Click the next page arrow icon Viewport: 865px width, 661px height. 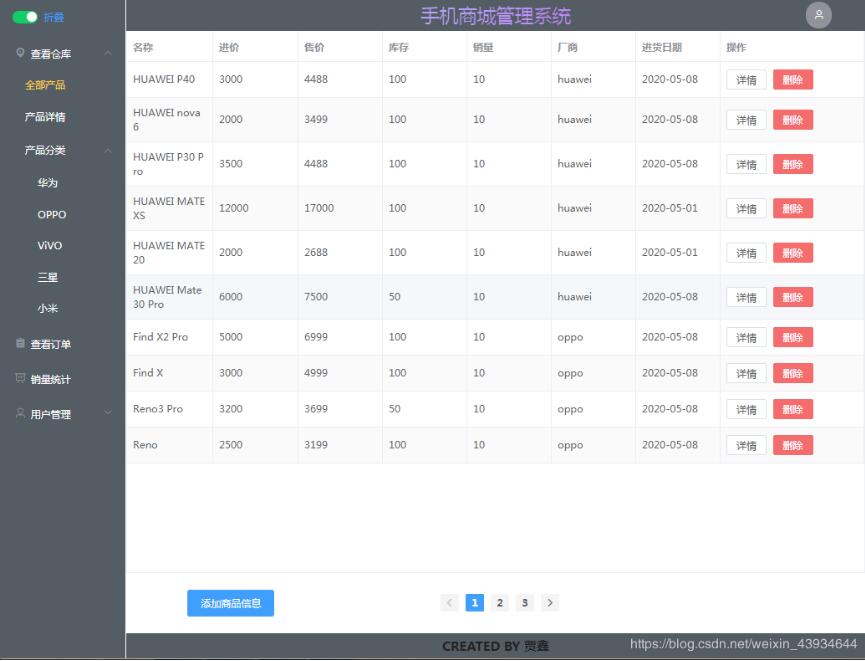[x=550, y=603]
